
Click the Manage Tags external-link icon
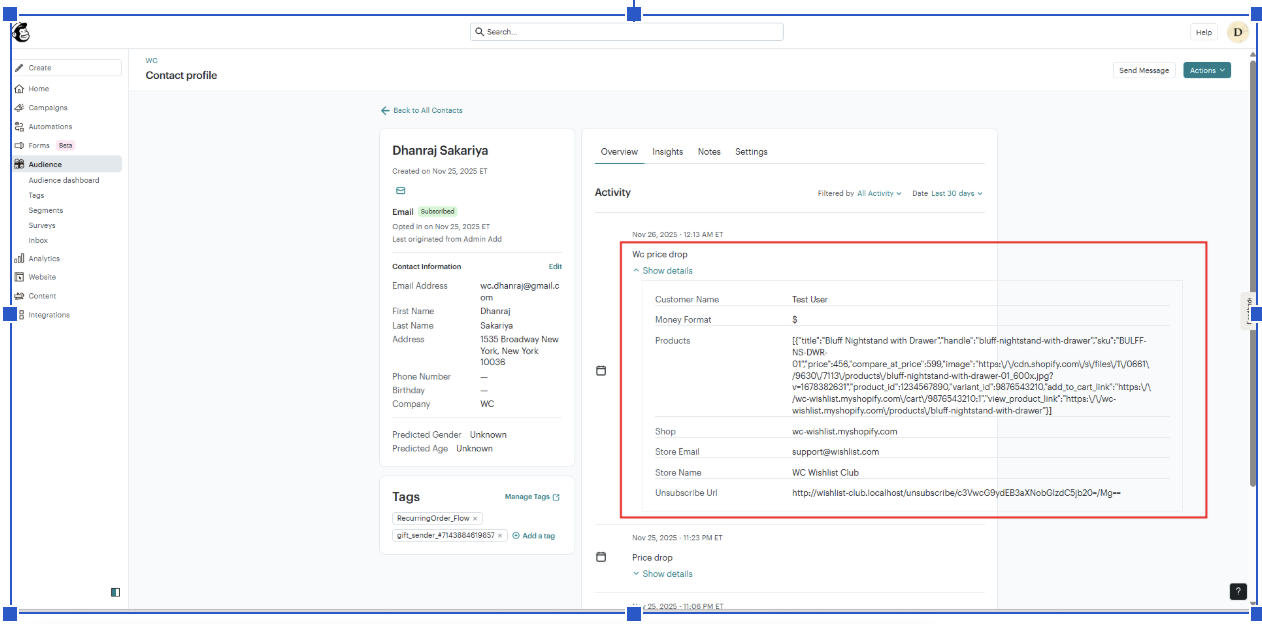point(557,497)
